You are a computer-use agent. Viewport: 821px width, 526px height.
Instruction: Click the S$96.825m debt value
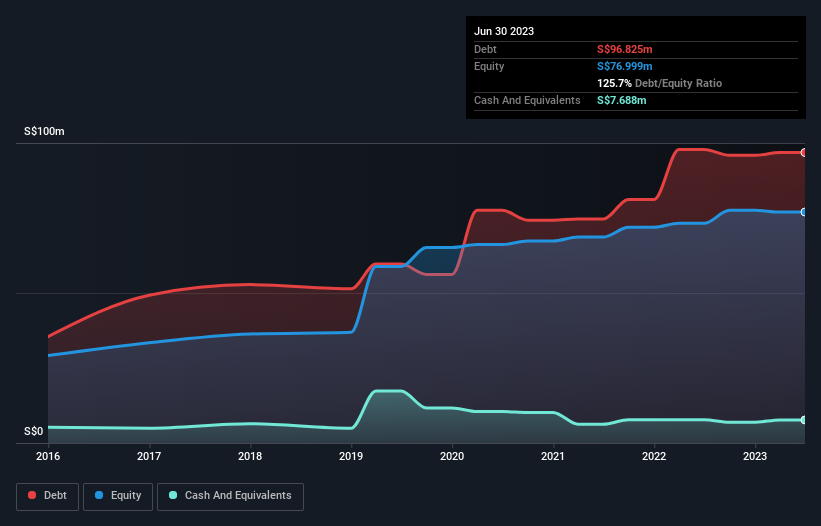625,49
